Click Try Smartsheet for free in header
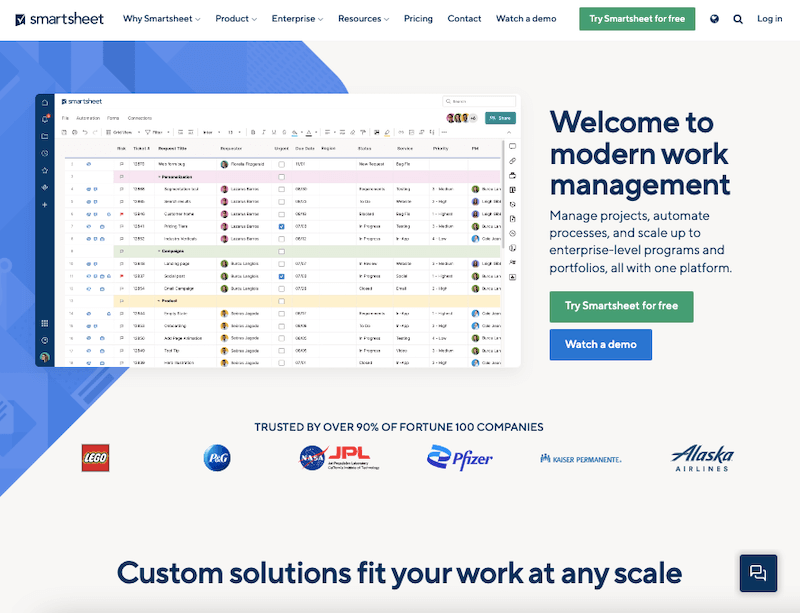The width and height of the screenshot is (800, 613). tap(637, 19)
